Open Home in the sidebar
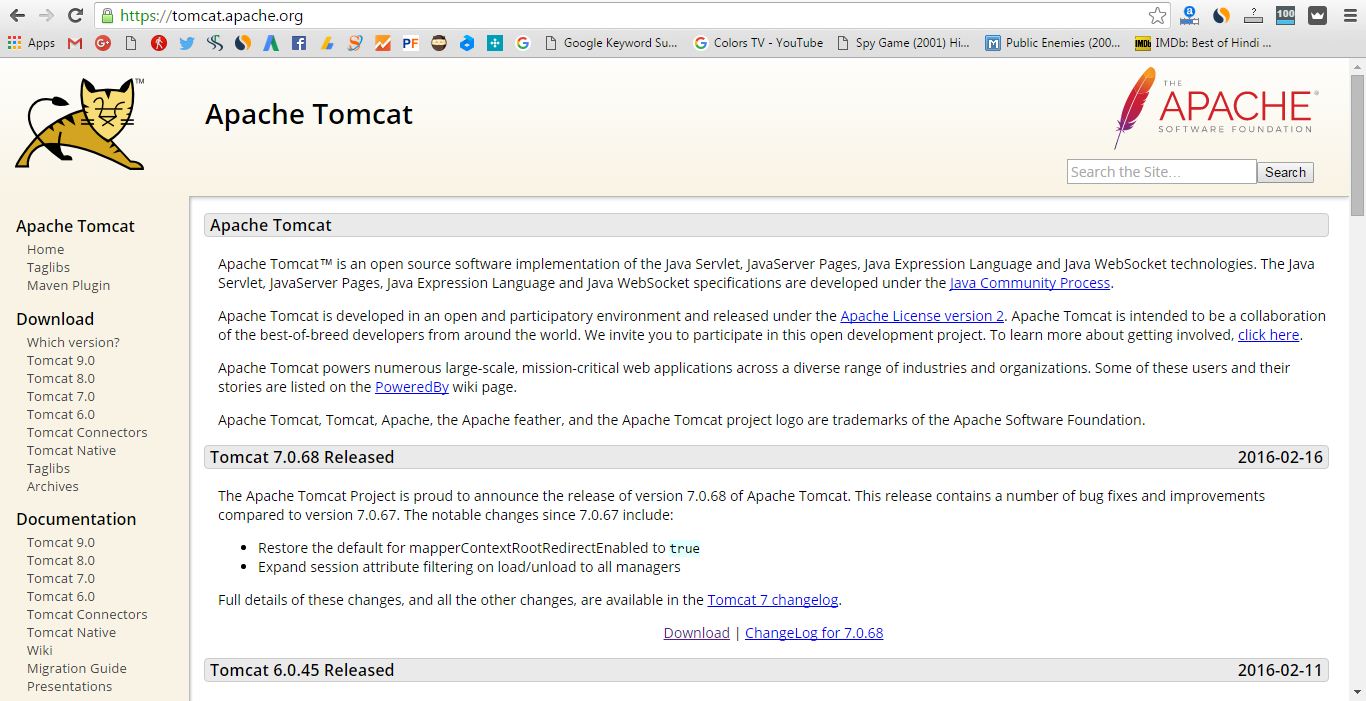1366x701 pixels. 45,249
